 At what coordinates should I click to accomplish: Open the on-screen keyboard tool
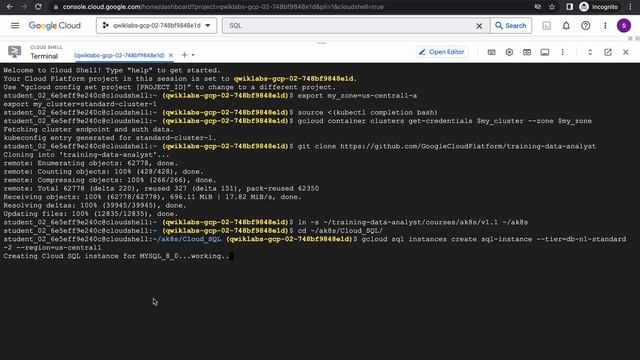click(x=491, y=52)
